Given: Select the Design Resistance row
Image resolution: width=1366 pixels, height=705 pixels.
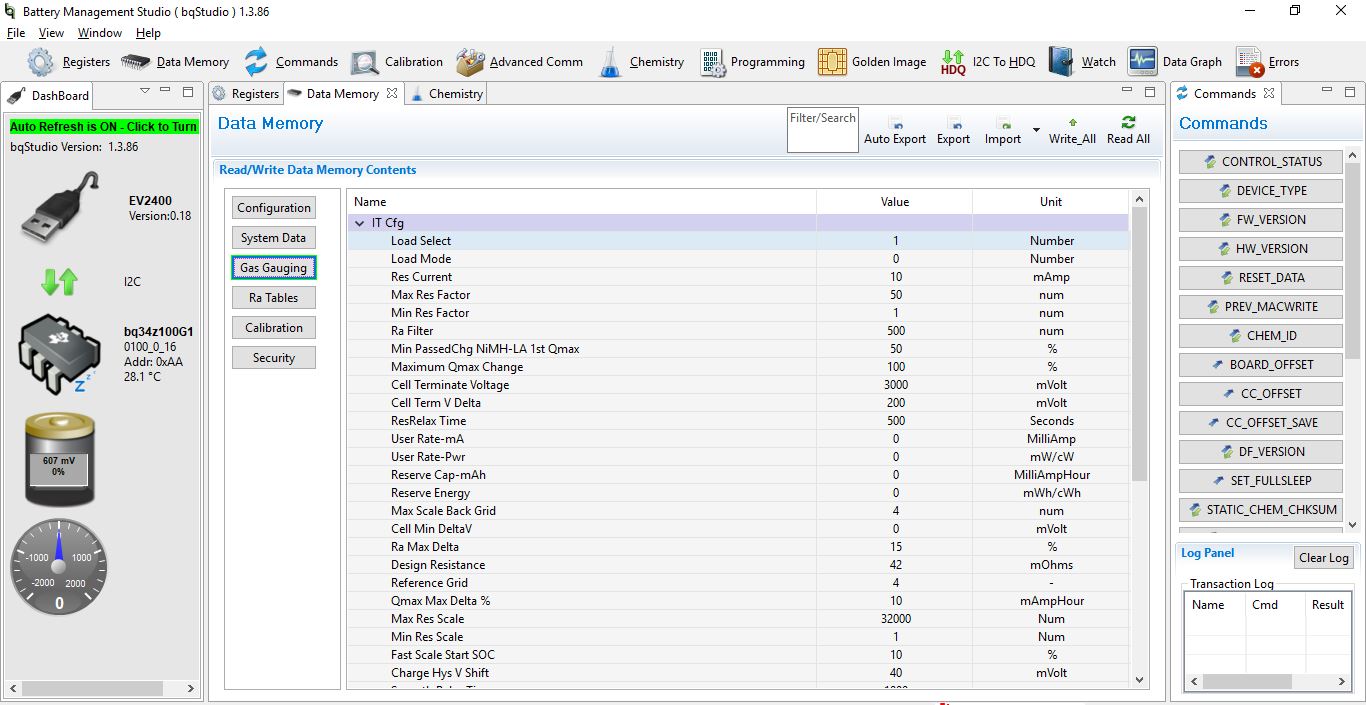Looking at the screenshot, I should pyautogui.click(x=738, y=565).
